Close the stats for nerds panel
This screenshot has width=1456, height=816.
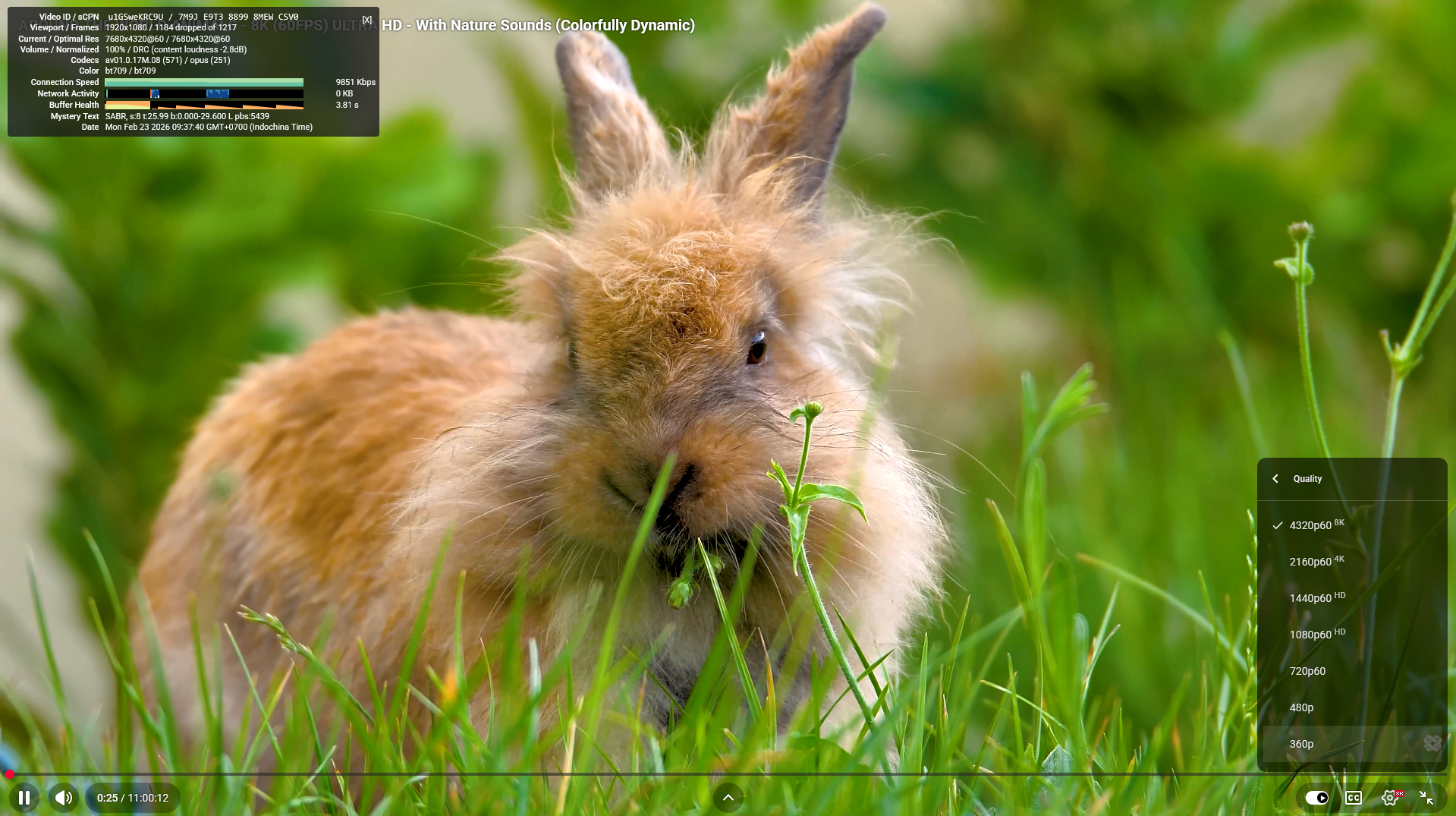(367, 20)
